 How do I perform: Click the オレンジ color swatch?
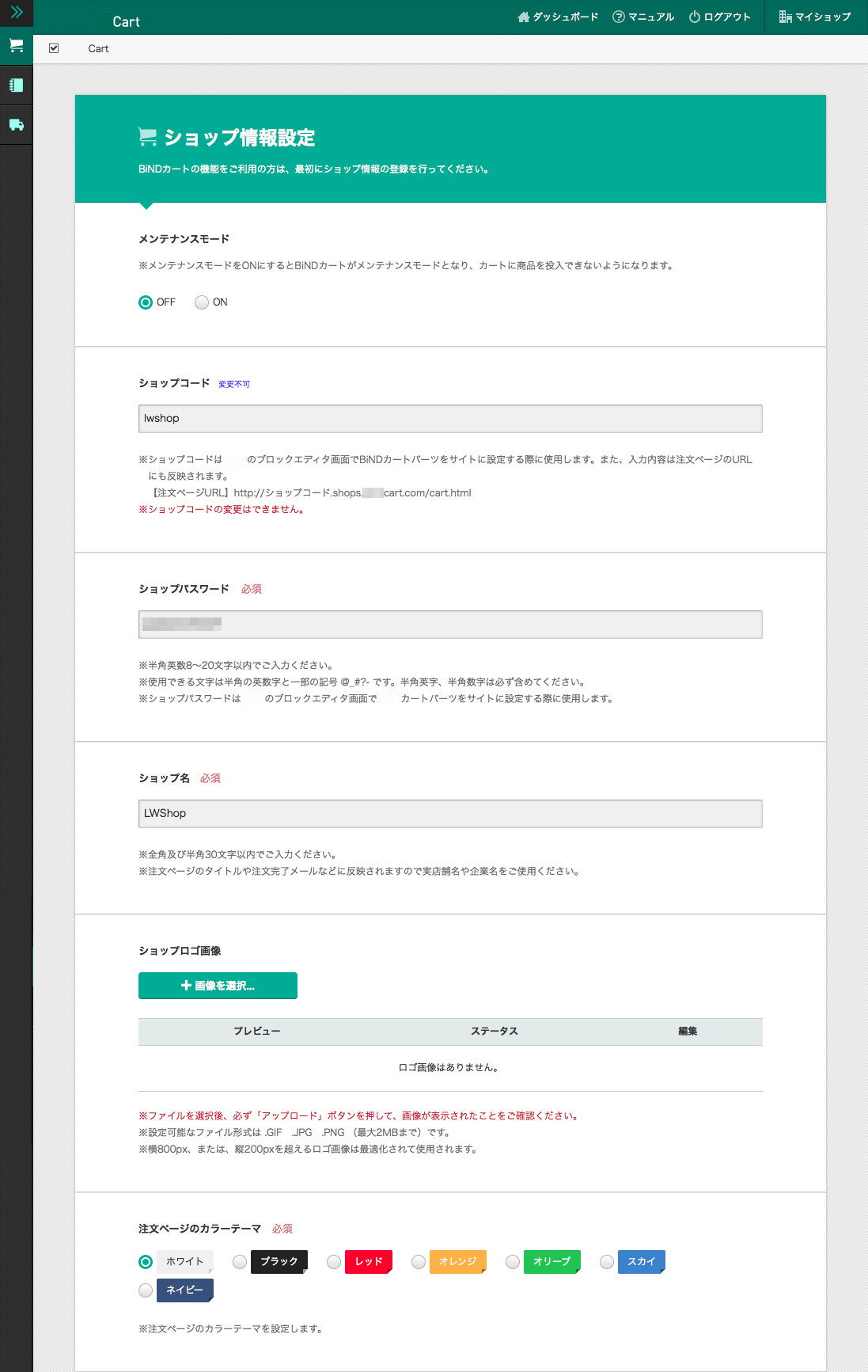[458, 1262]
